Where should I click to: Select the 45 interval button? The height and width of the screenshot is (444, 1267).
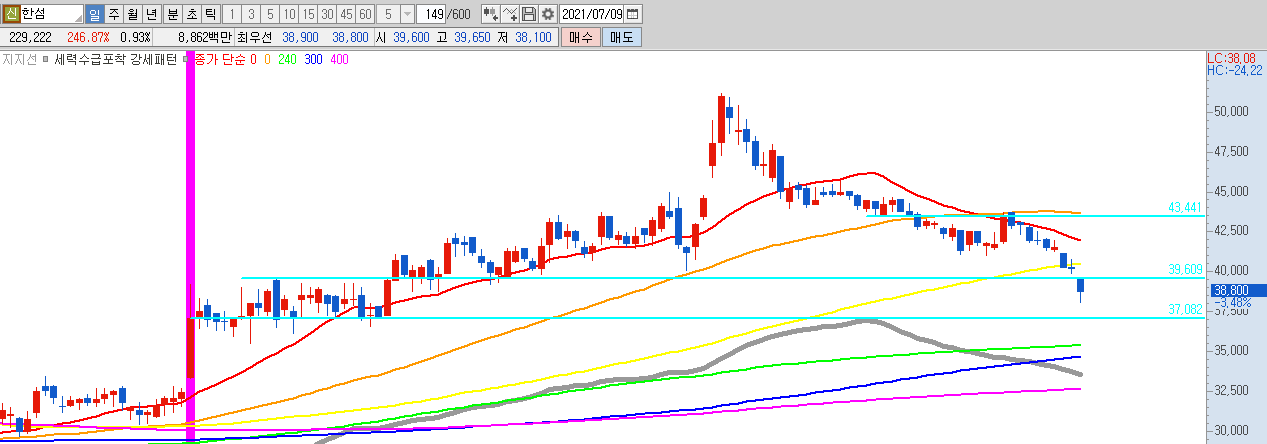346,15
